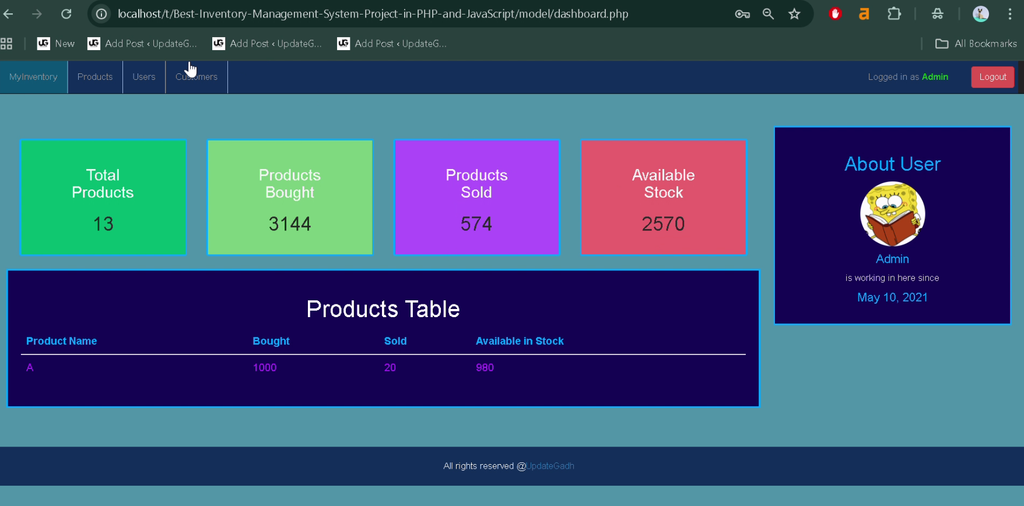Screen dimensions: 1024x506
Task: Select the Products Sold card
Action: coord(477,197)
